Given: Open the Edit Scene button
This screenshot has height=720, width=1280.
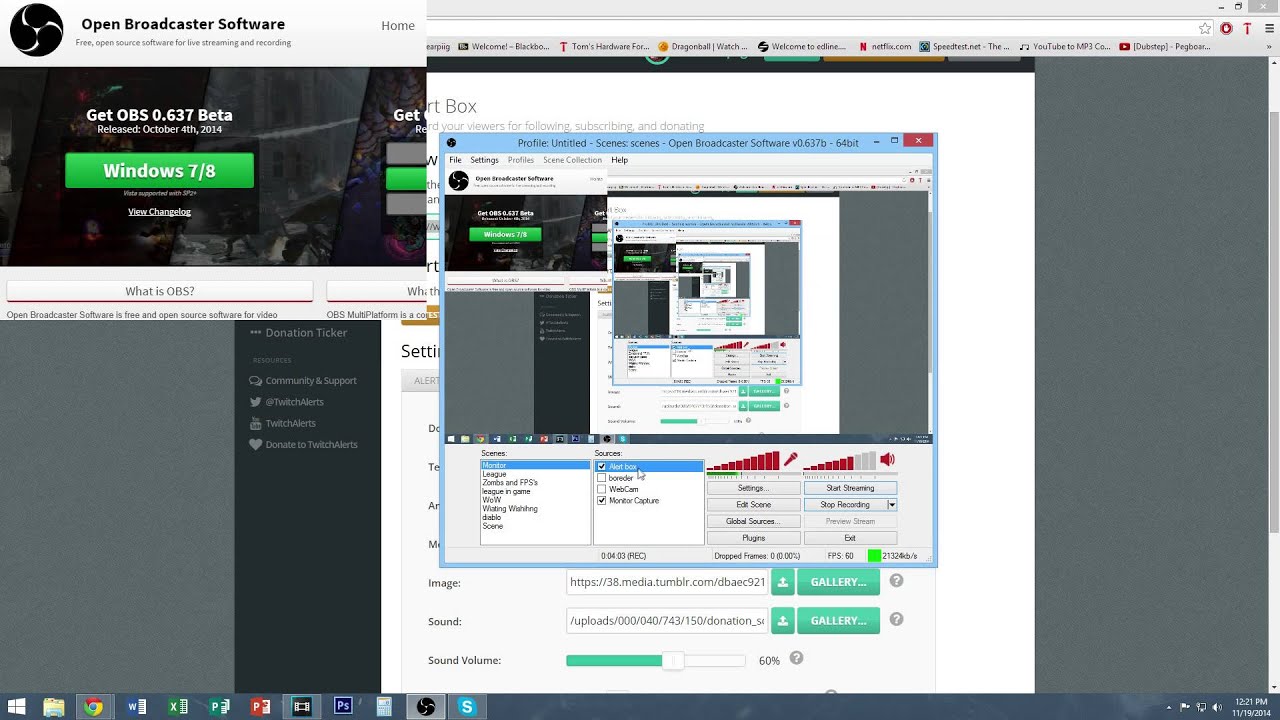Looking at the screenshot, I should 753,505.
